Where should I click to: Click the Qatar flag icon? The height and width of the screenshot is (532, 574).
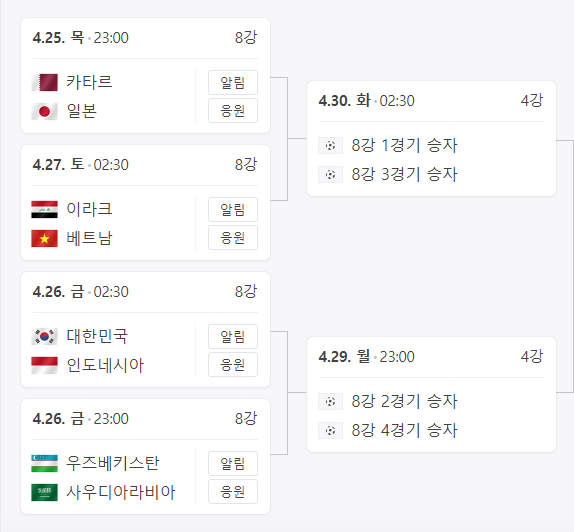pyautogui.click(x=44, y=82)
